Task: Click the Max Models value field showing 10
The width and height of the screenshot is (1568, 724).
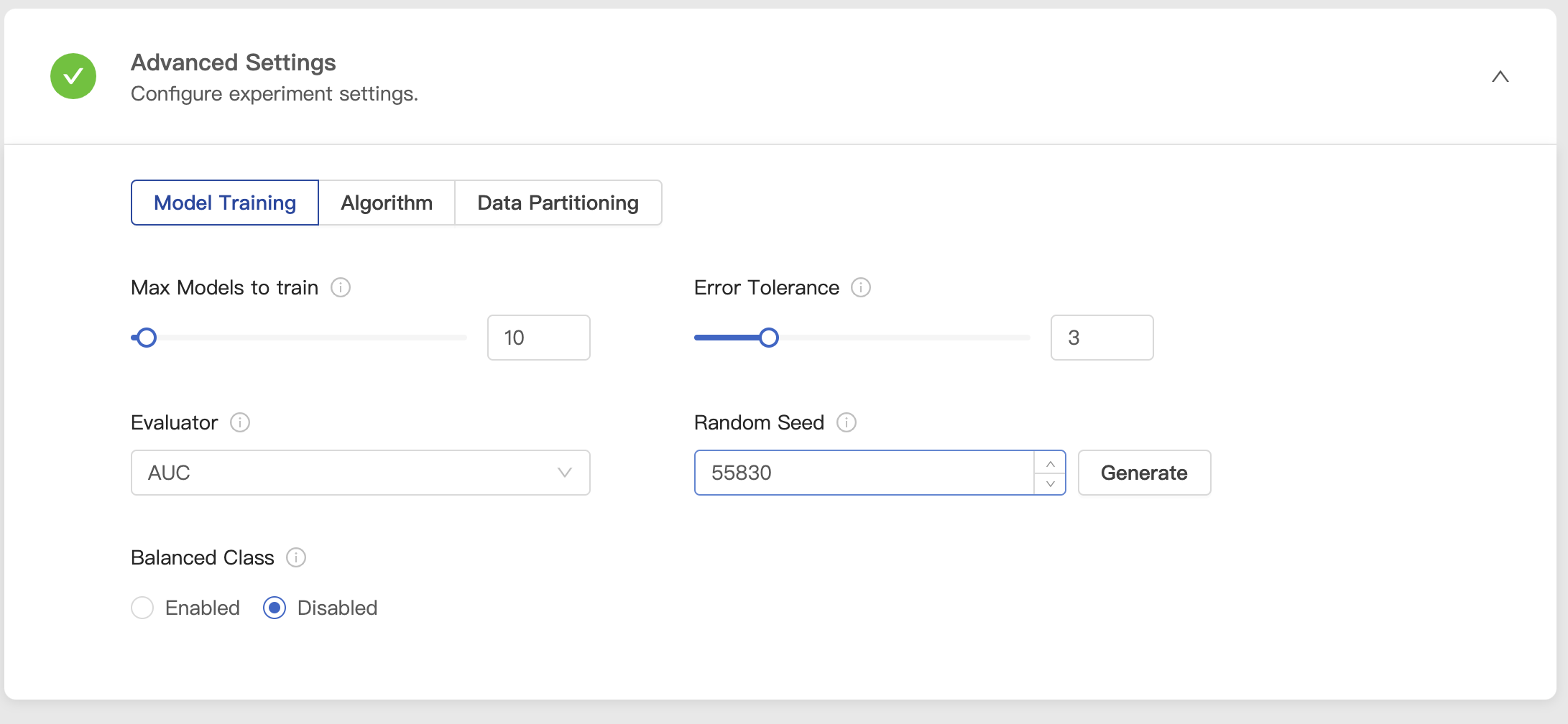Action: [538, 338]
